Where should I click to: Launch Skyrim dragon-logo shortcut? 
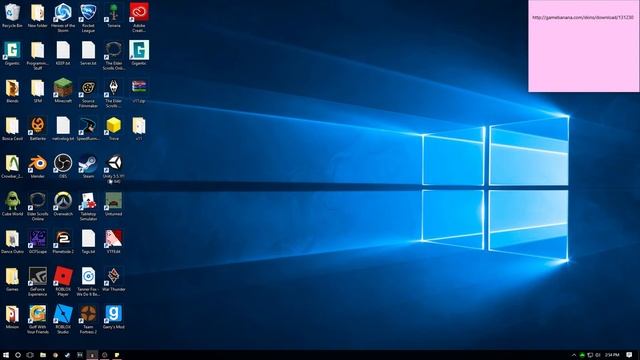(x=113, y=93)
